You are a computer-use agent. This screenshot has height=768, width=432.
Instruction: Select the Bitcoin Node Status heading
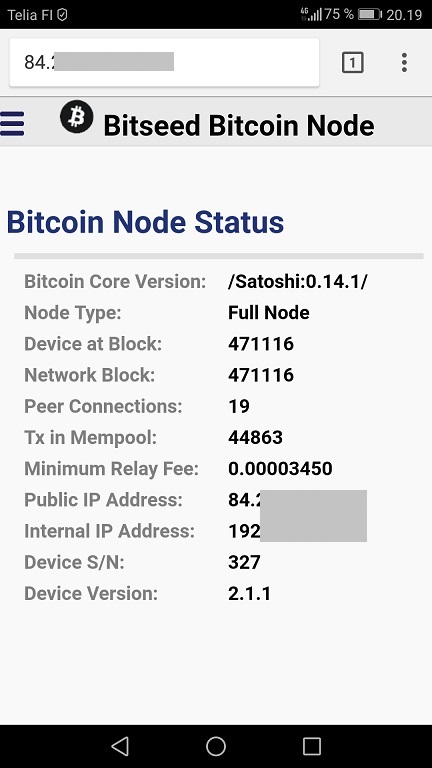tap(145, 222)
